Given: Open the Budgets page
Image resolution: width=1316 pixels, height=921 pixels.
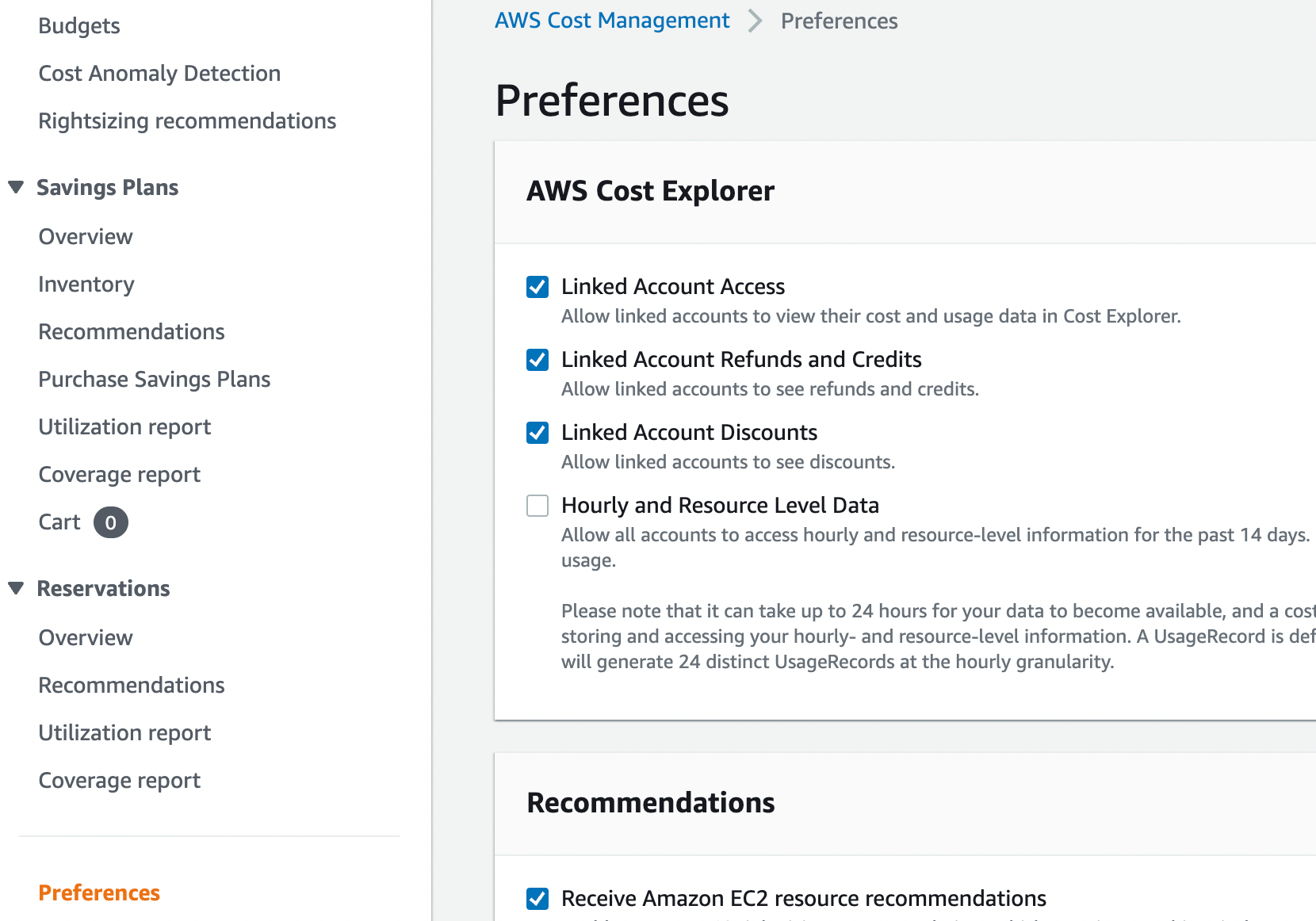Looking at the screenshot, I should point(79,26).
